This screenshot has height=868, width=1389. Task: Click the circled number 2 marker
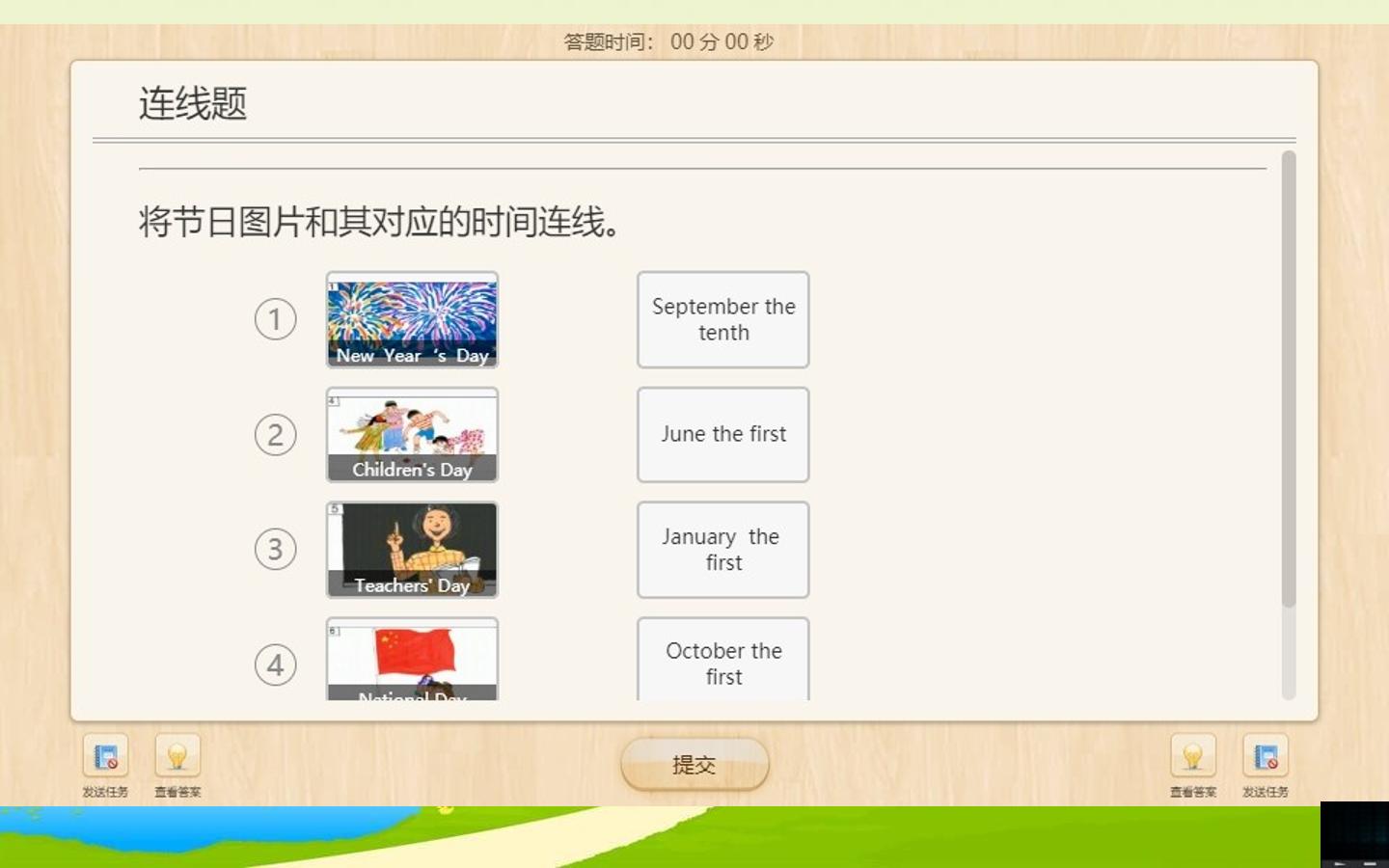coord(276,435)
